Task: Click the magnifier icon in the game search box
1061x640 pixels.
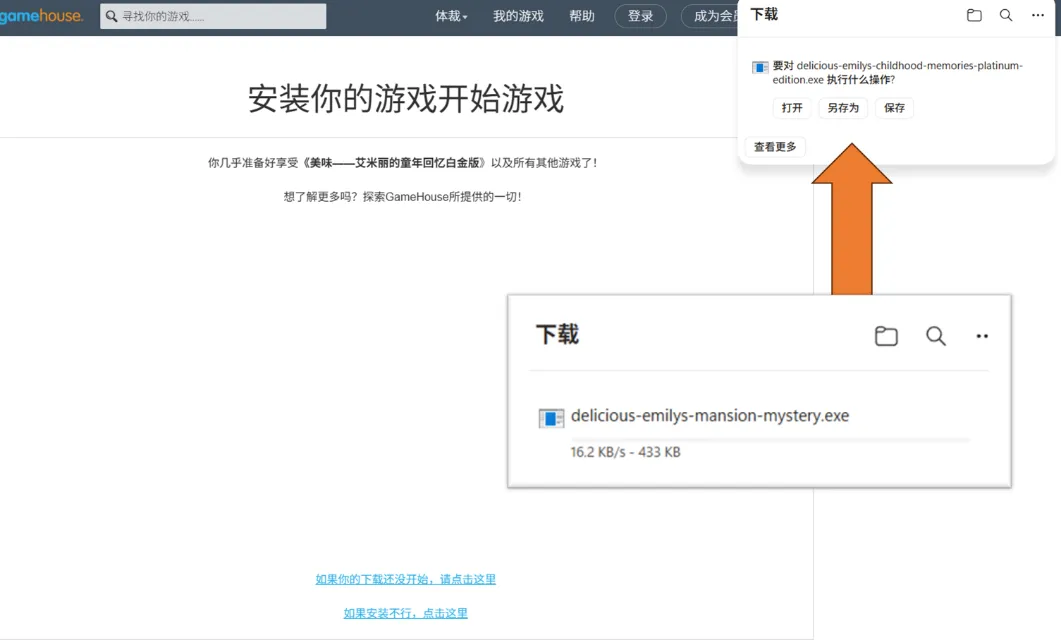Action: (x=112, y=16)
